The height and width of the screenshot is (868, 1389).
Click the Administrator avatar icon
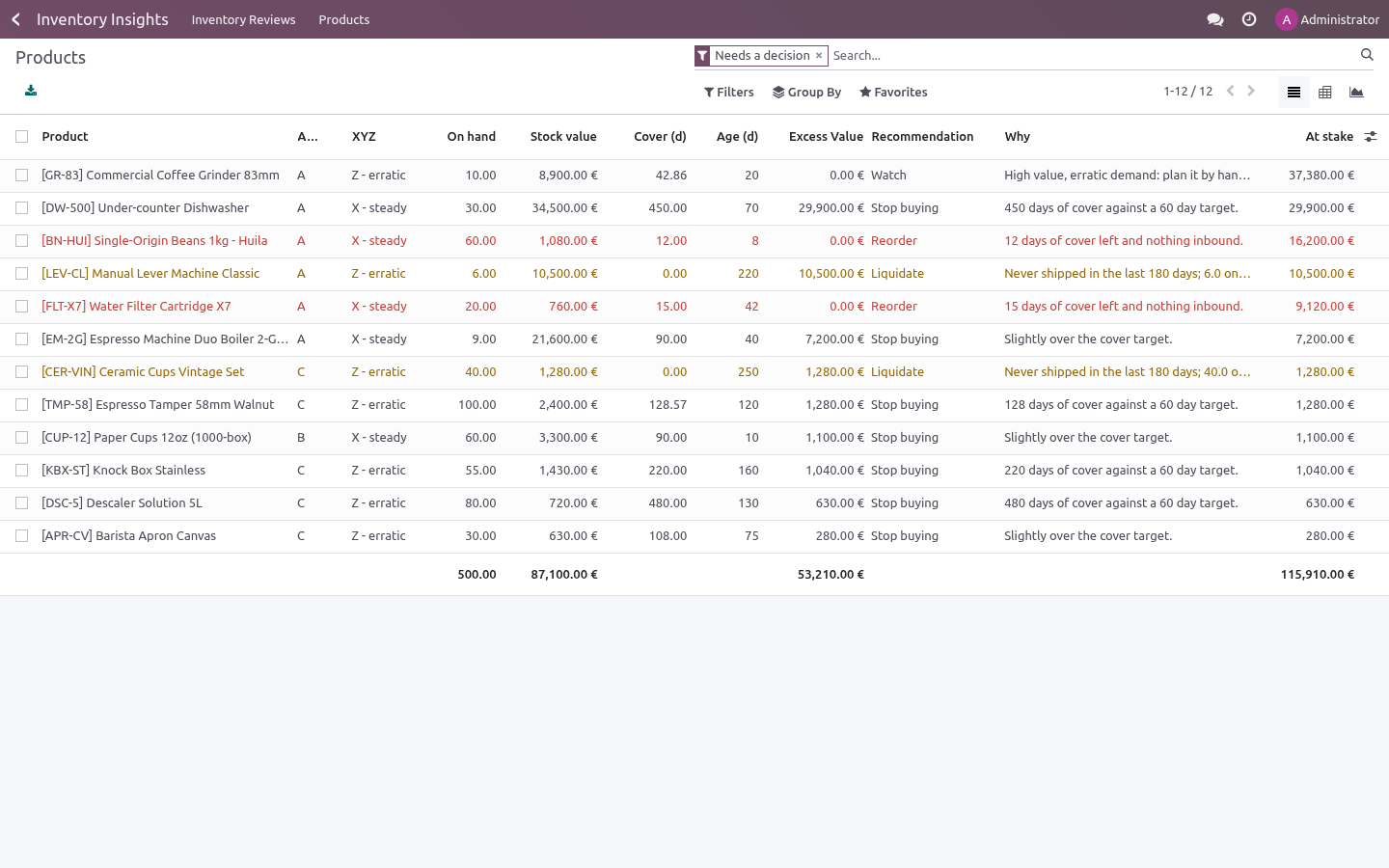[x=1286, y=19]
